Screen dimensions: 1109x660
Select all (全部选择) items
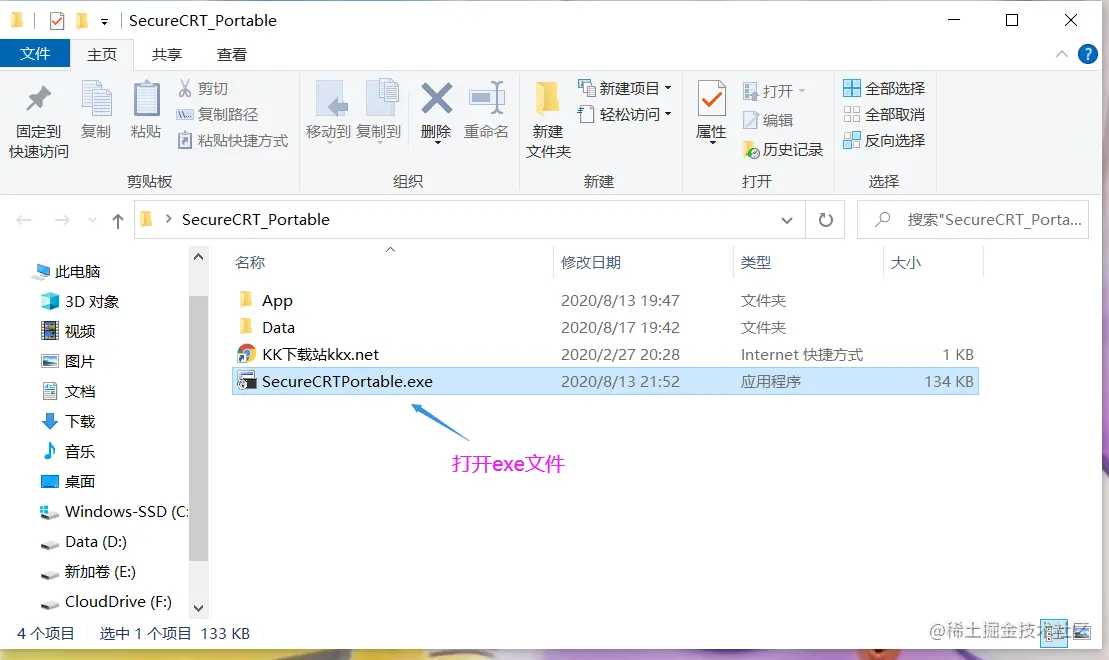pos(884,88)
